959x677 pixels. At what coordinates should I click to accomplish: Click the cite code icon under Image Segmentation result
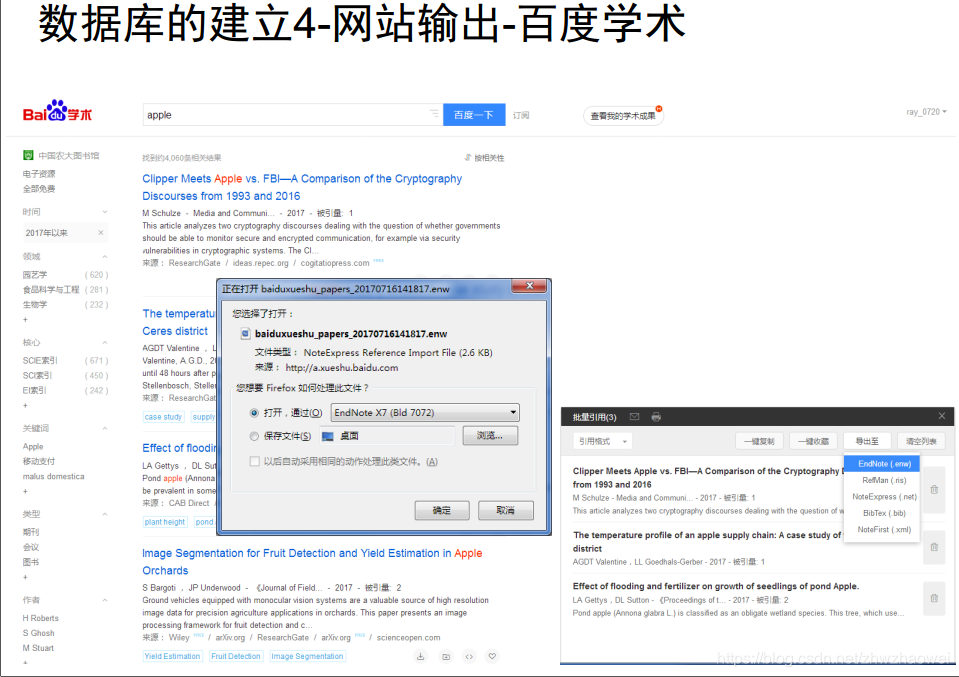point(469,657)
